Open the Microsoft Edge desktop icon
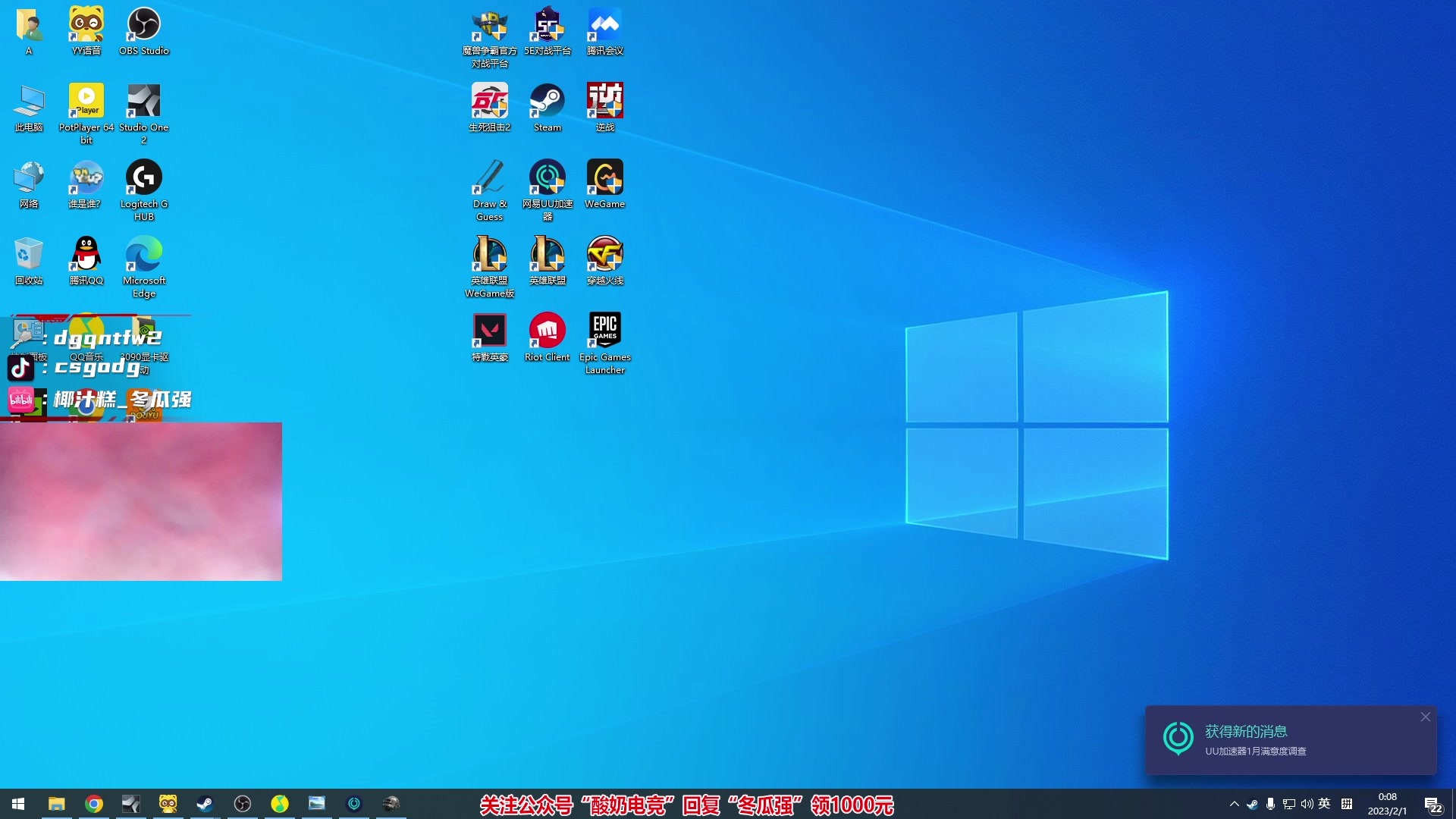 coord(143,256)
